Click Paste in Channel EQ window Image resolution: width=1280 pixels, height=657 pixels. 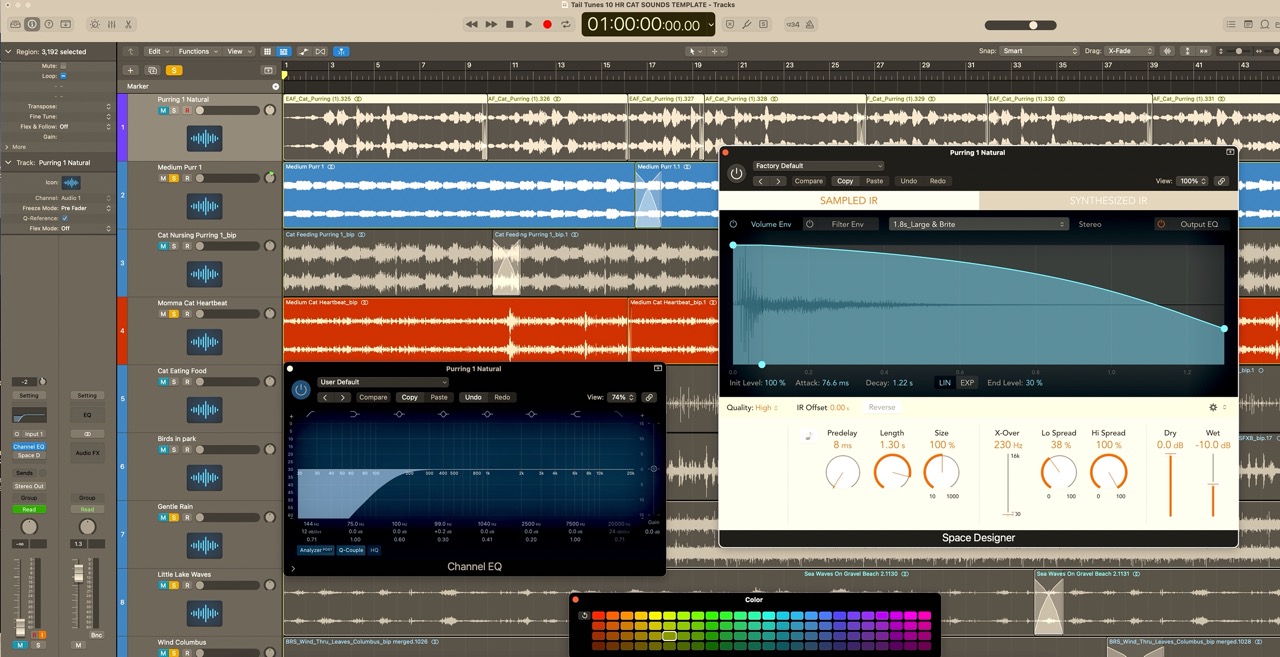coord(439,397)
